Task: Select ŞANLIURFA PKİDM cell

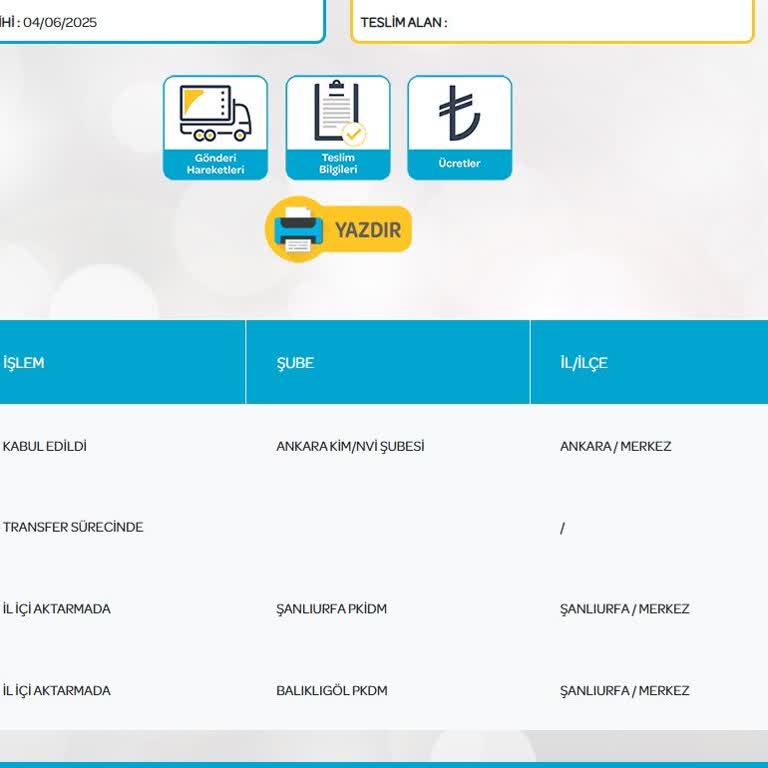Action: (332, 609)
